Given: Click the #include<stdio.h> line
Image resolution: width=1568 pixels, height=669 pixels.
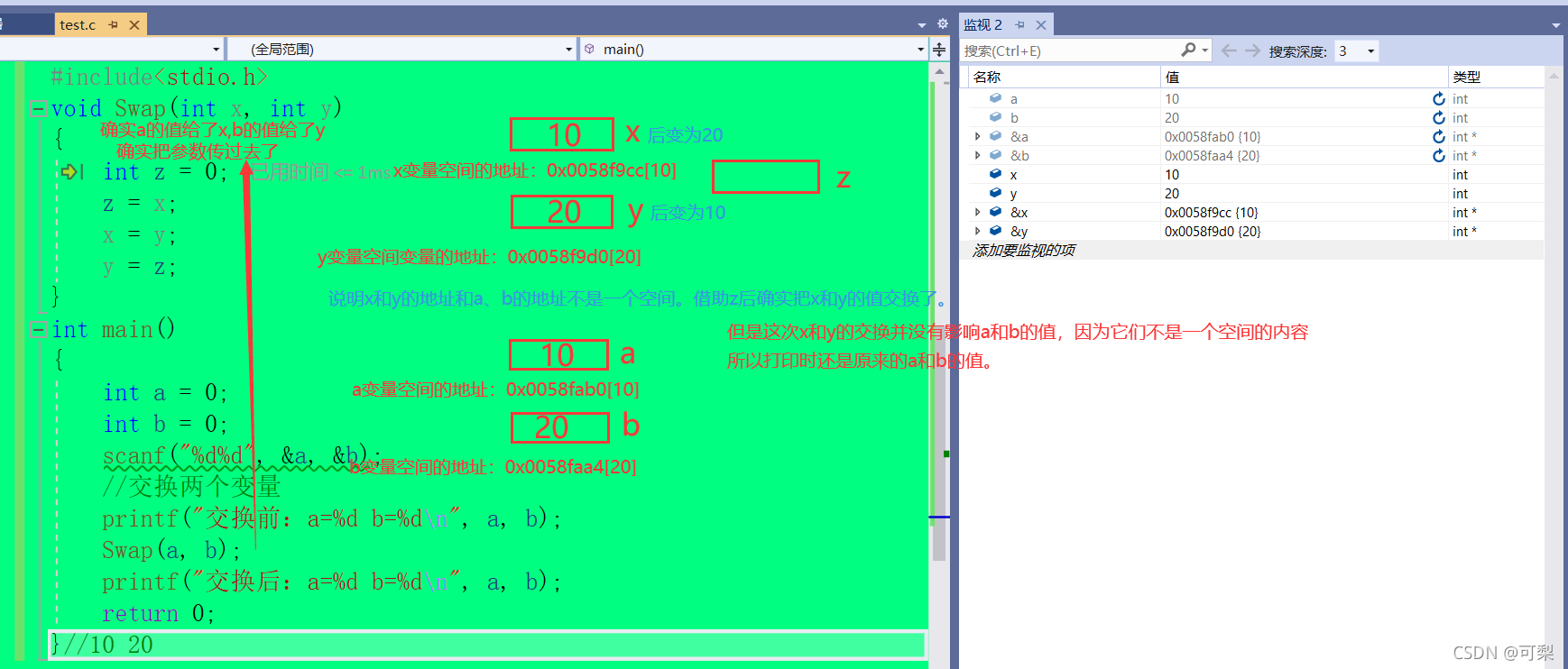Looking at the screenshot, I should (159, 77).
